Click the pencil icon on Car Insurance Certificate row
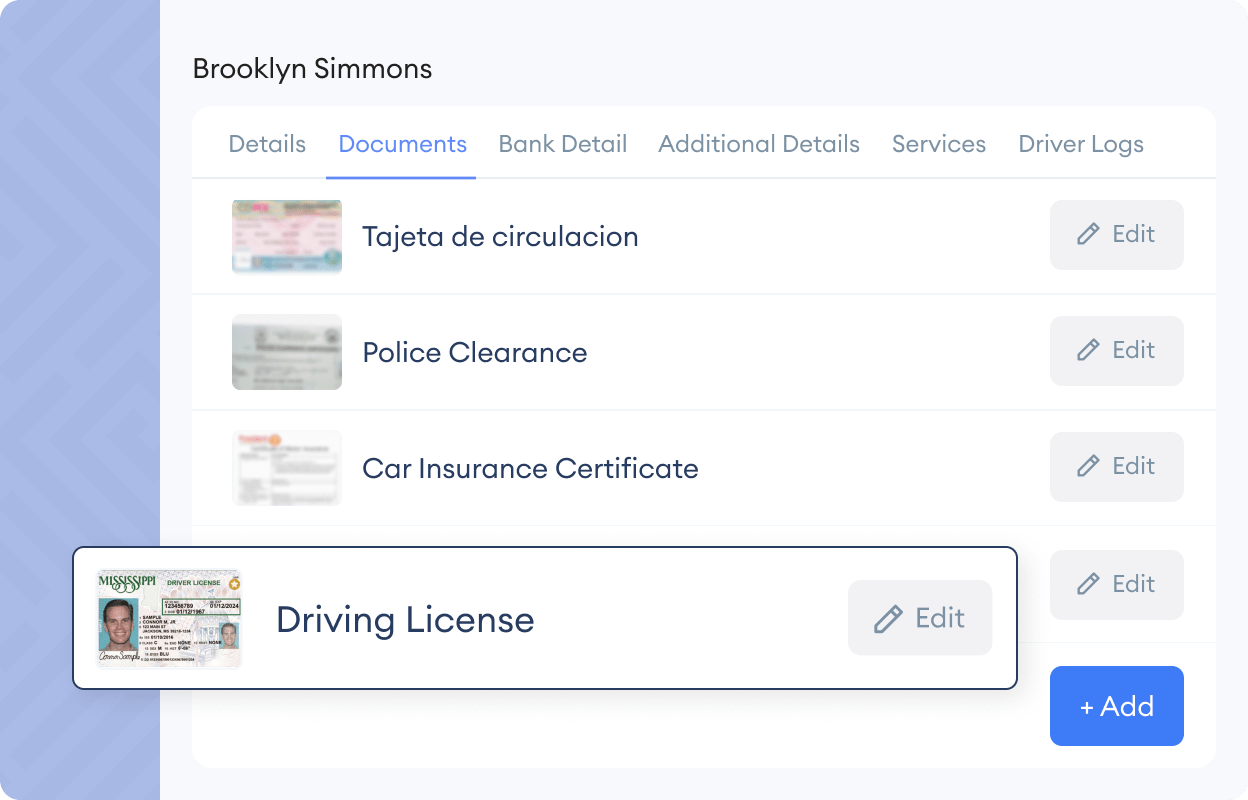Screen dimensions: 1248x800 1089,467
